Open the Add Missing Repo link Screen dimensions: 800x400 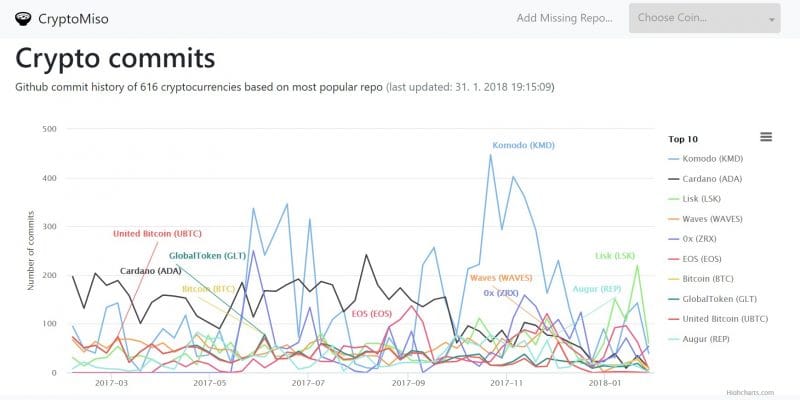pyautogui.click(x=564, y=18)
